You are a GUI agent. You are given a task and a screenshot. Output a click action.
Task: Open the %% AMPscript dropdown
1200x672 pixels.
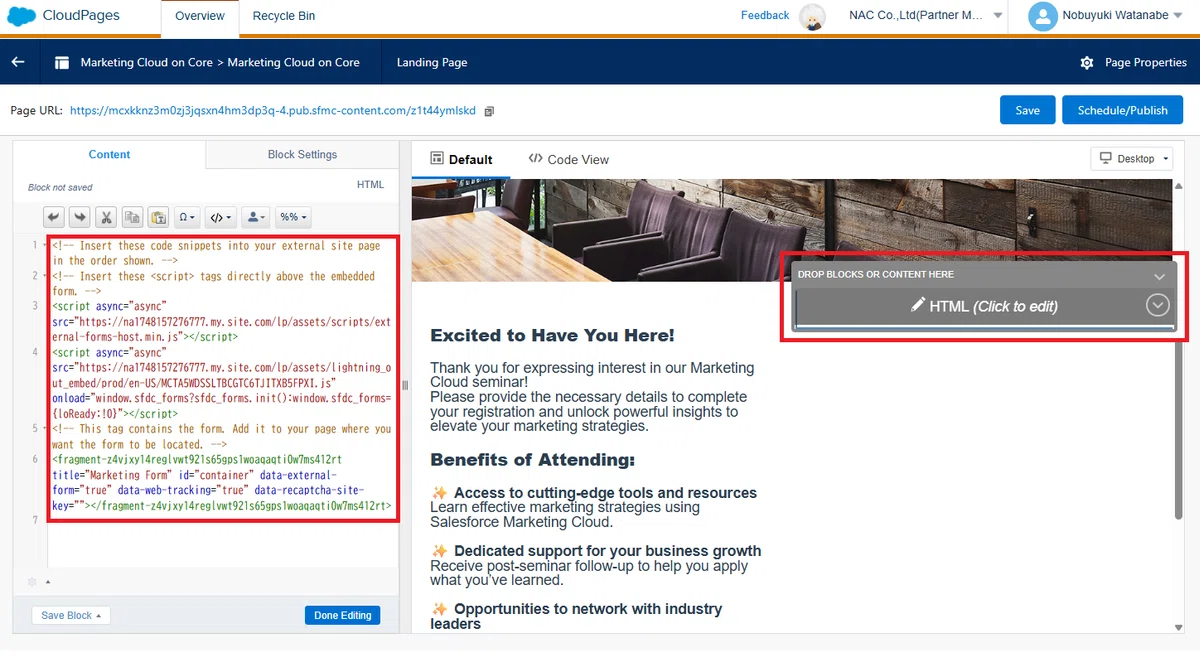pos(293,216)
